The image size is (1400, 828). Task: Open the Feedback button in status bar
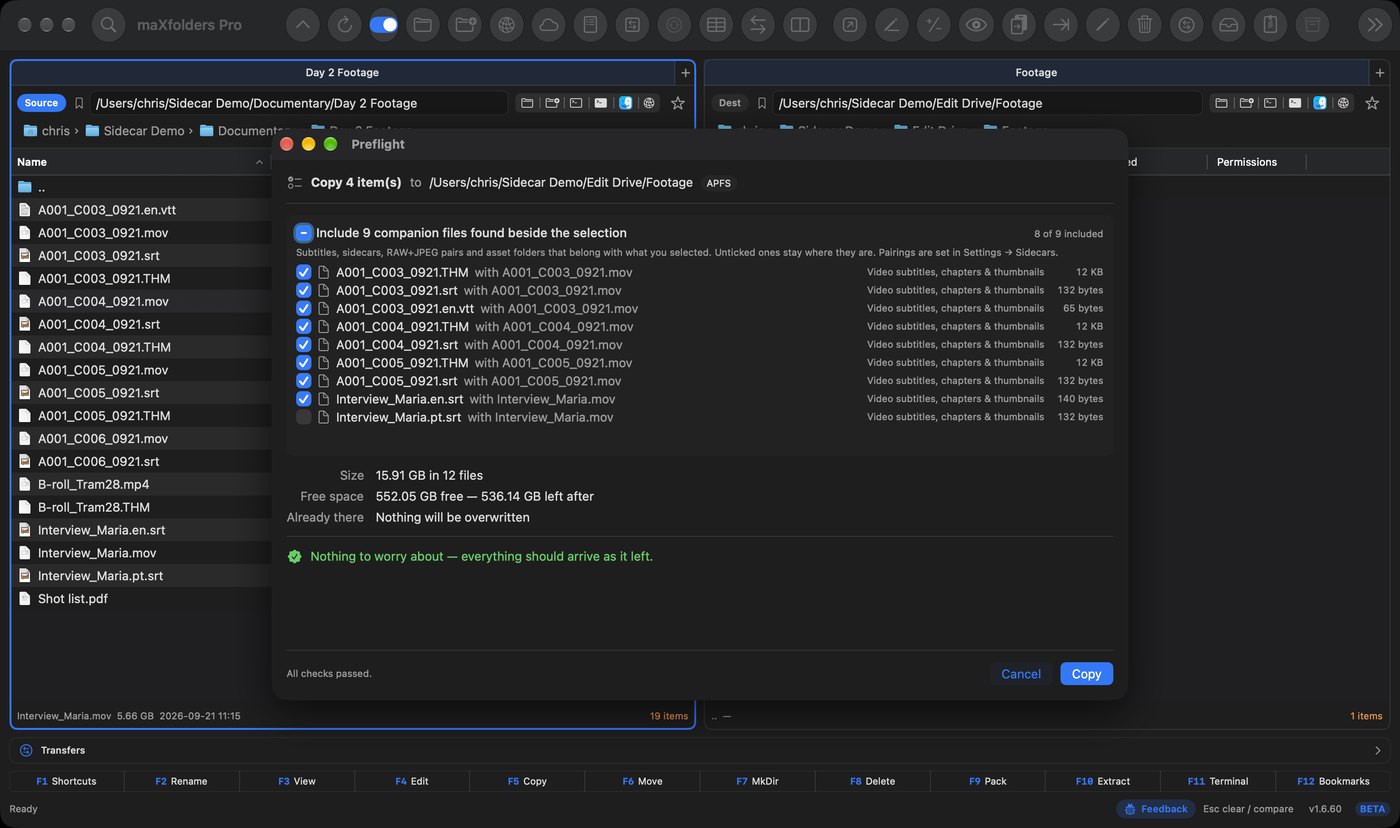pos(1156,809)
